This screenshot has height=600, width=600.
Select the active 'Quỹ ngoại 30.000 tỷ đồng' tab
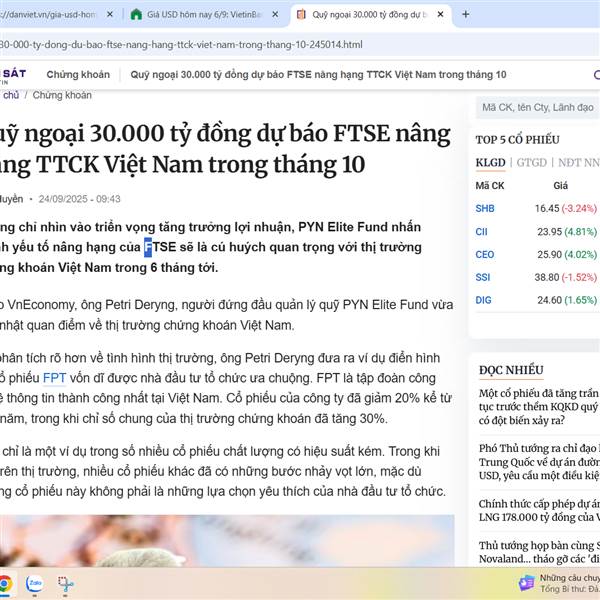tap(369, 15)
